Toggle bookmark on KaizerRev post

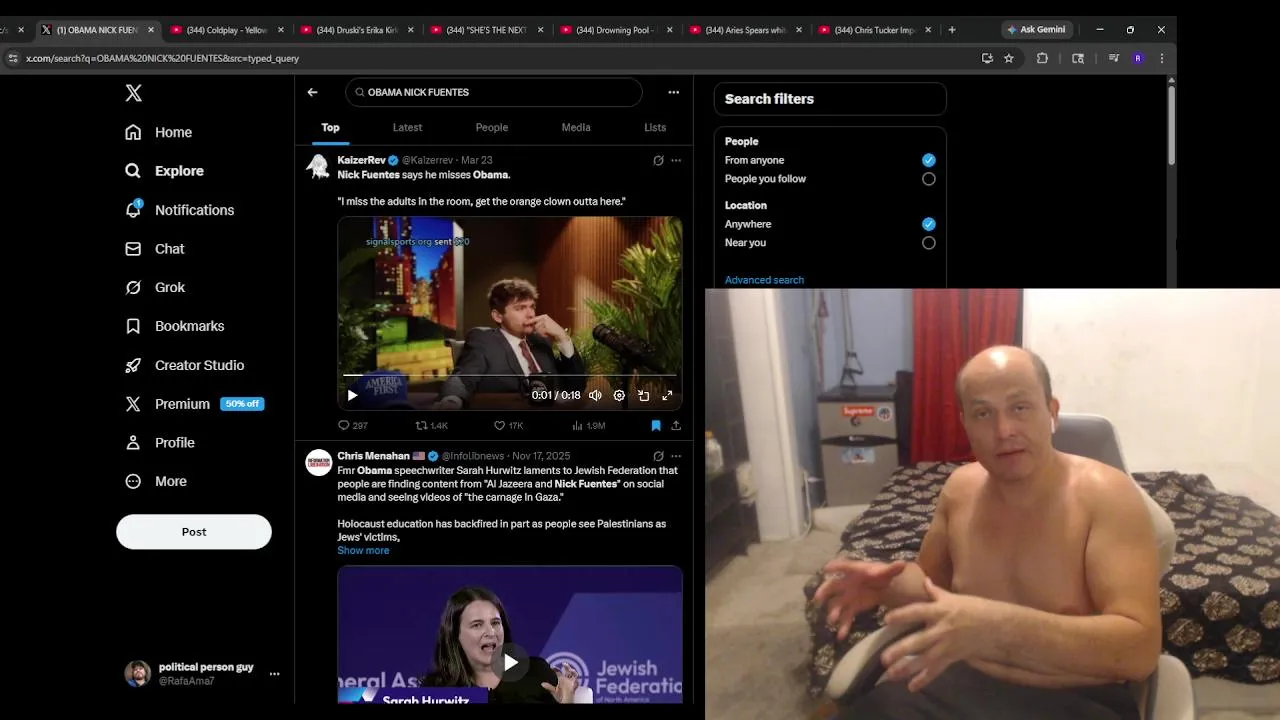coord(656,425)
